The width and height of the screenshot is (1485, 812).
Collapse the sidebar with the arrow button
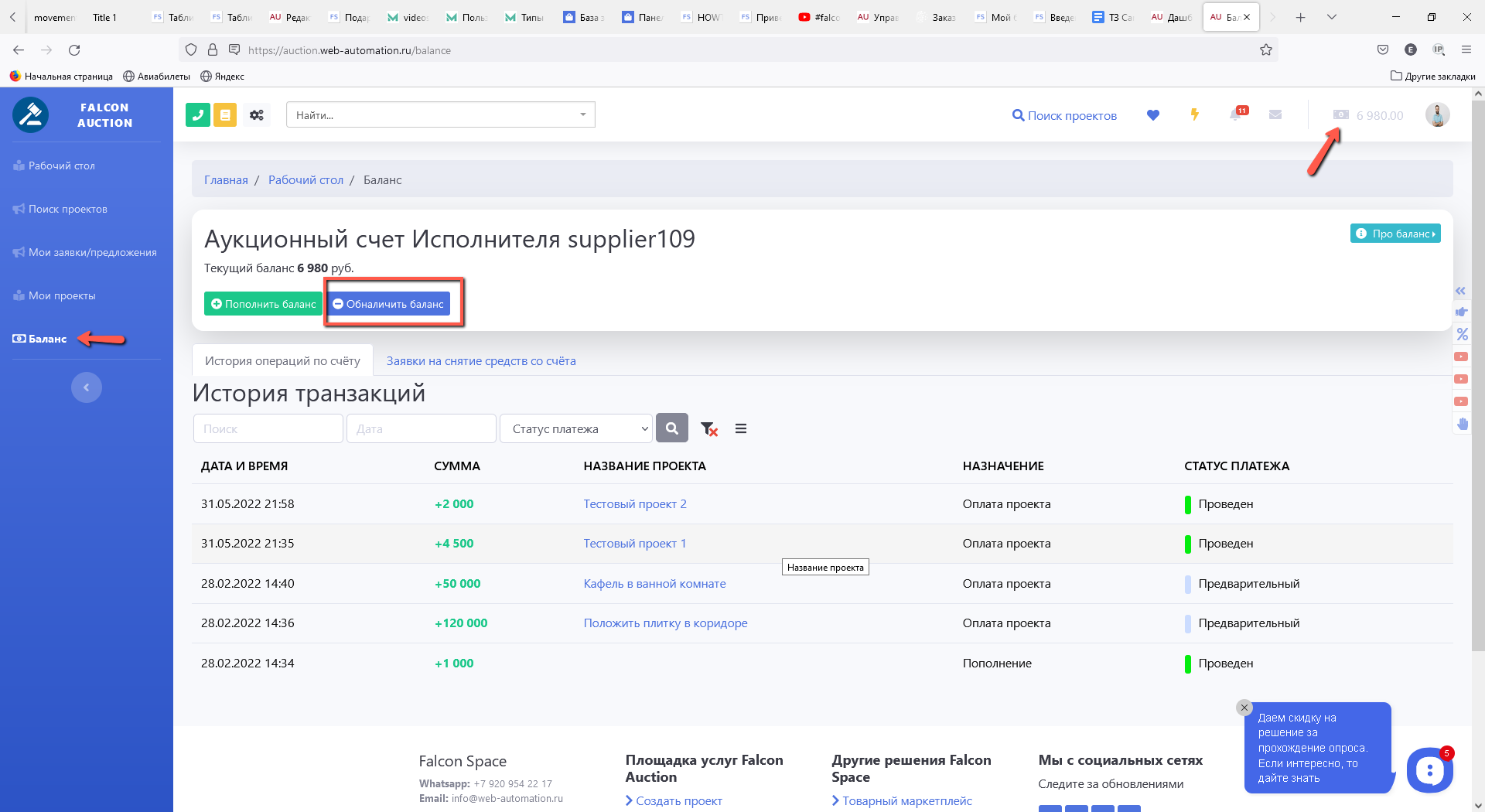[x=87, y=387]
